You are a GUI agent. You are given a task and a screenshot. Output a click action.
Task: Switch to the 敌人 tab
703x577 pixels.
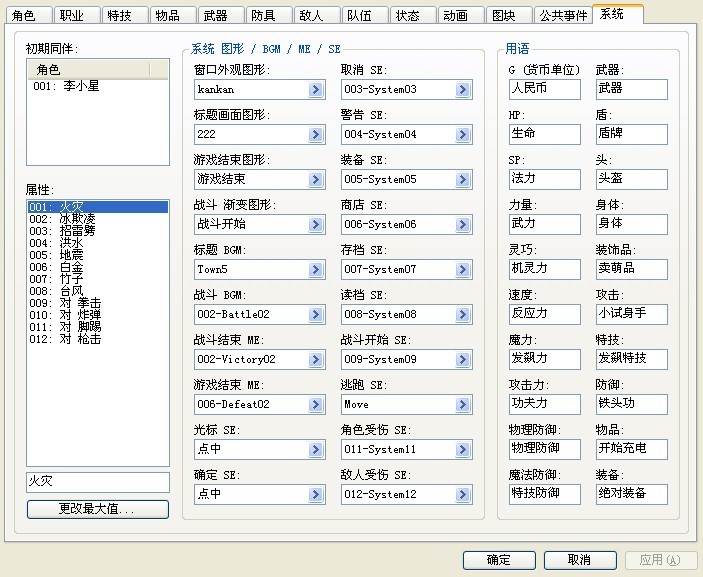pyautogui.click(x=317, y=16)
